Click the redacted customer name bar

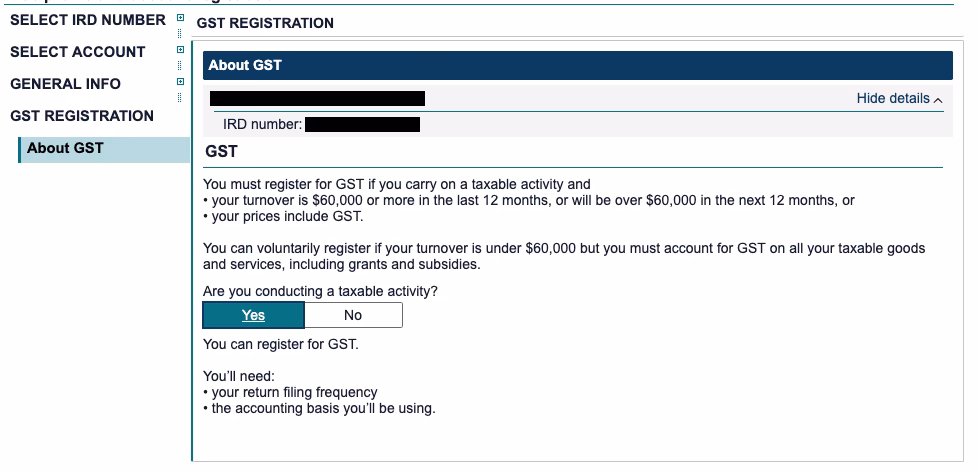tap(317, 98)
